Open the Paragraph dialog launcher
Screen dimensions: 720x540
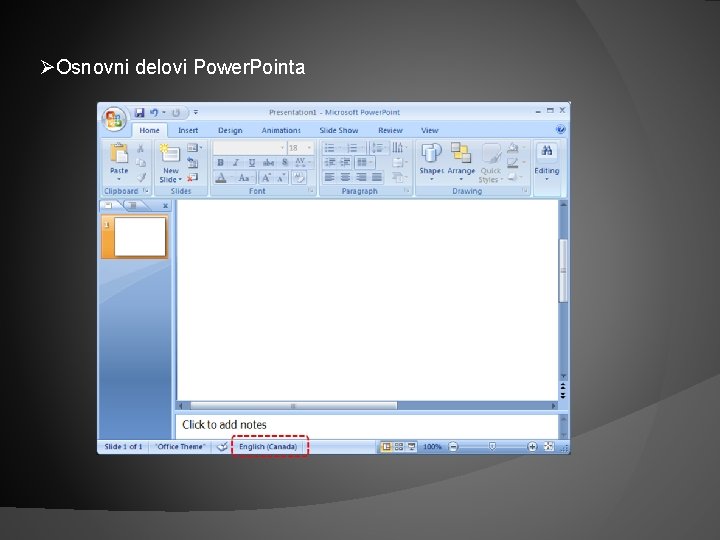click(x=407, y=191)
